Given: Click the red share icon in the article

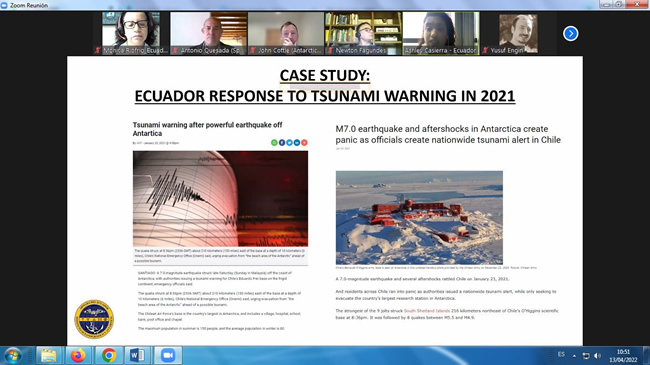Looking at the screenshot, I should point(304,143).
